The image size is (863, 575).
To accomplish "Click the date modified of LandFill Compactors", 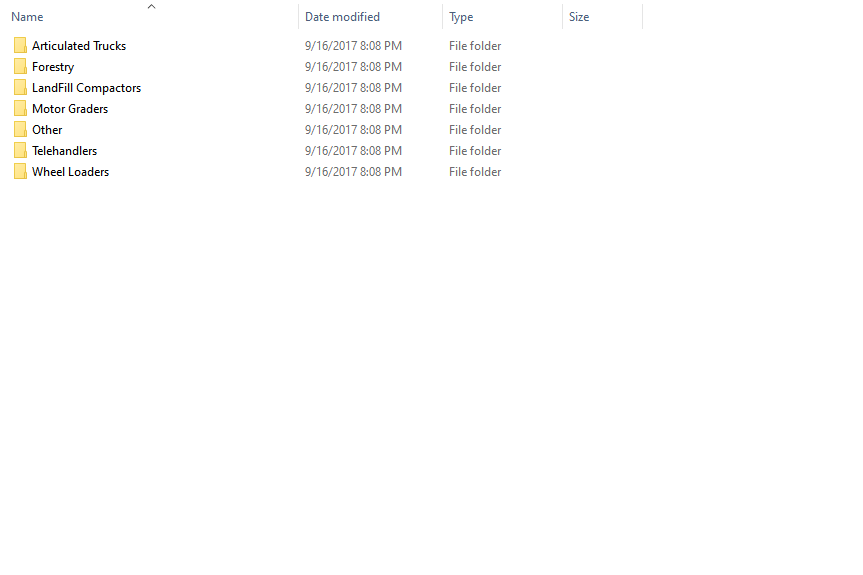I will 353,87.
